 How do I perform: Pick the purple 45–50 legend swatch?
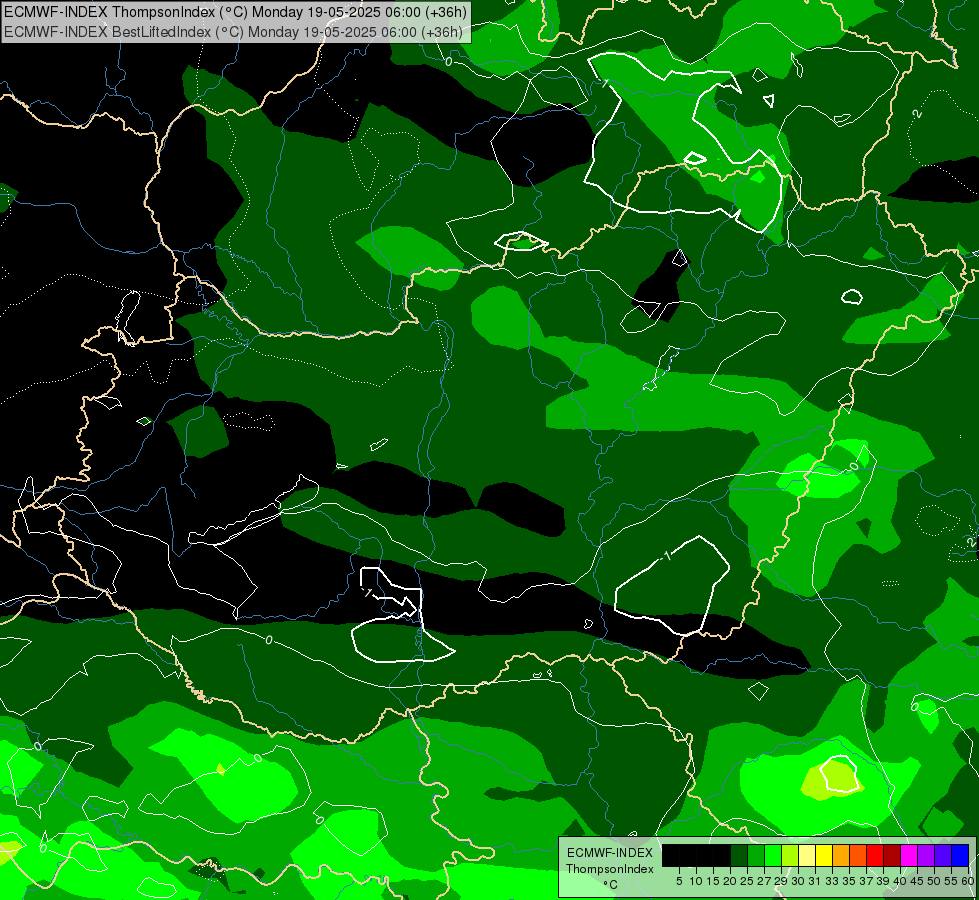(926, 855)
